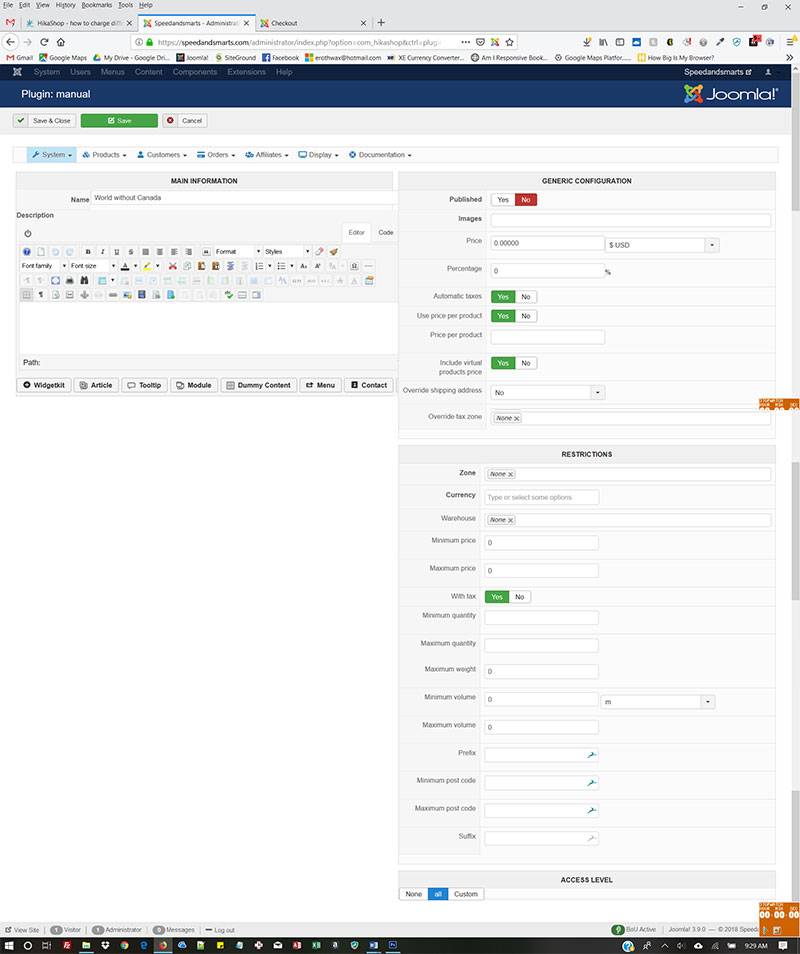Open the Font family dropdown
This screenshot has width=800, height=954.
(x=44, y=266)
